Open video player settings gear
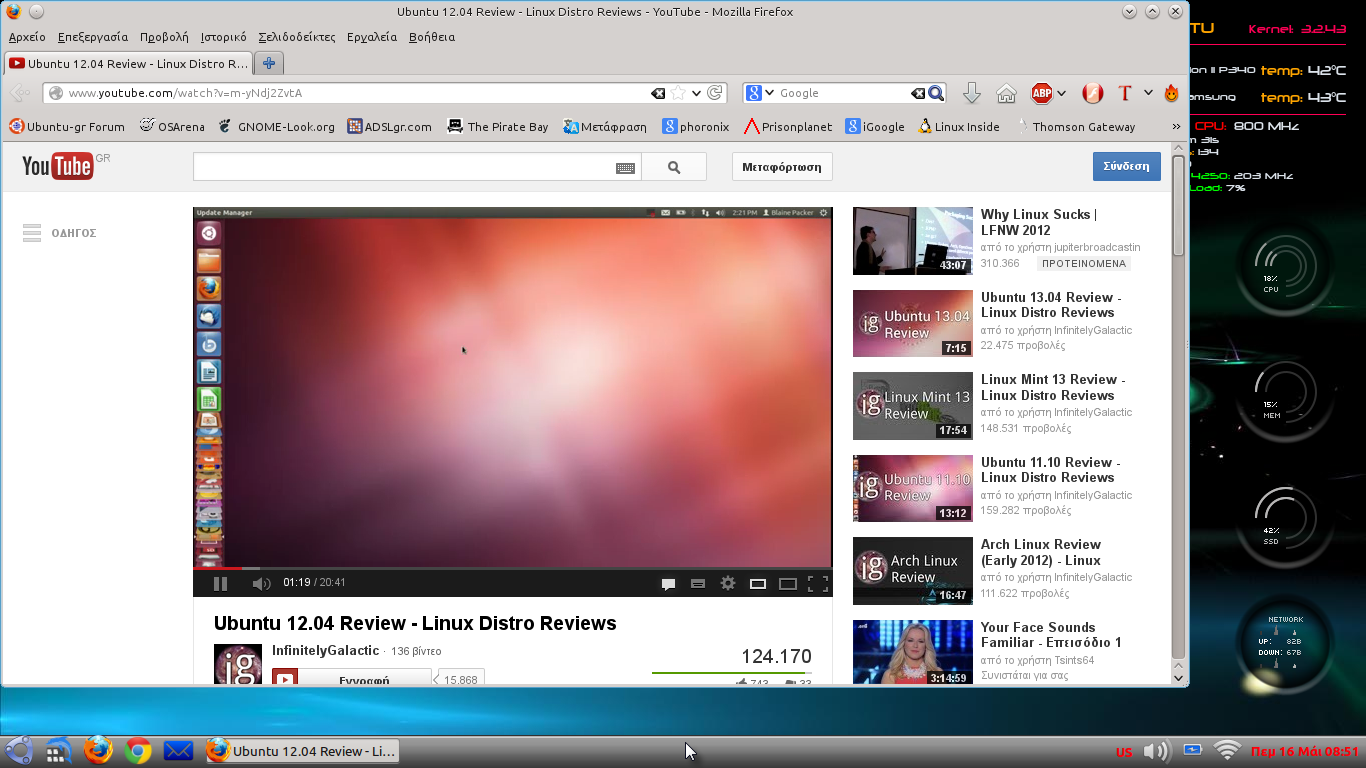 (x=728, y=584)
